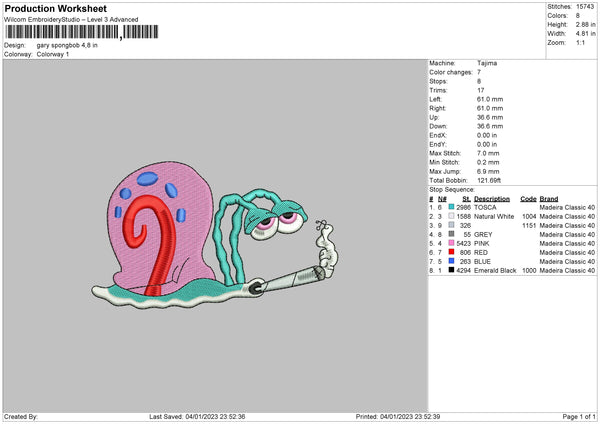
Task: Click the Colors value 8
Action: 578,16
